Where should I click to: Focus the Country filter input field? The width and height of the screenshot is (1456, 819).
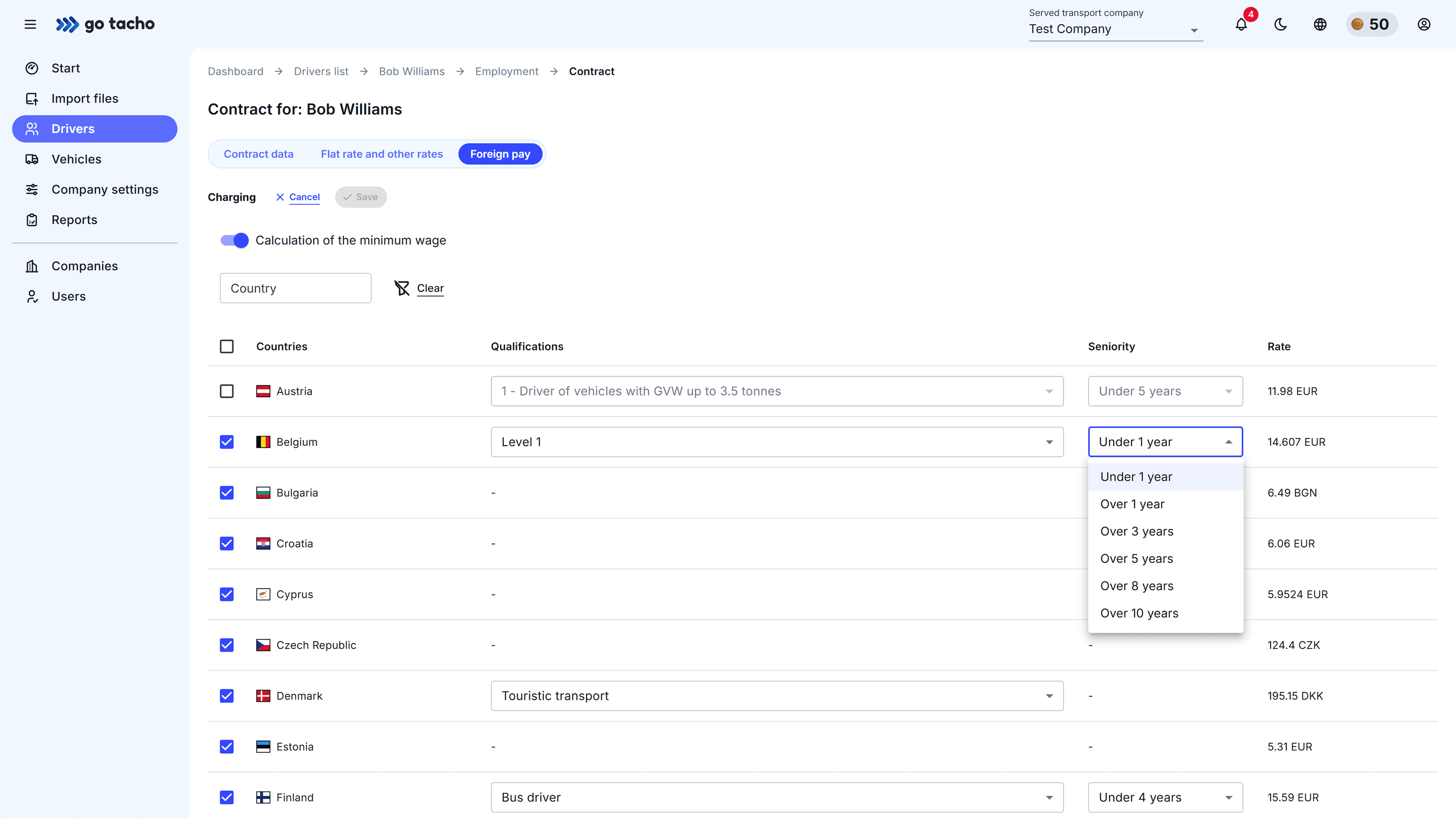296,289
